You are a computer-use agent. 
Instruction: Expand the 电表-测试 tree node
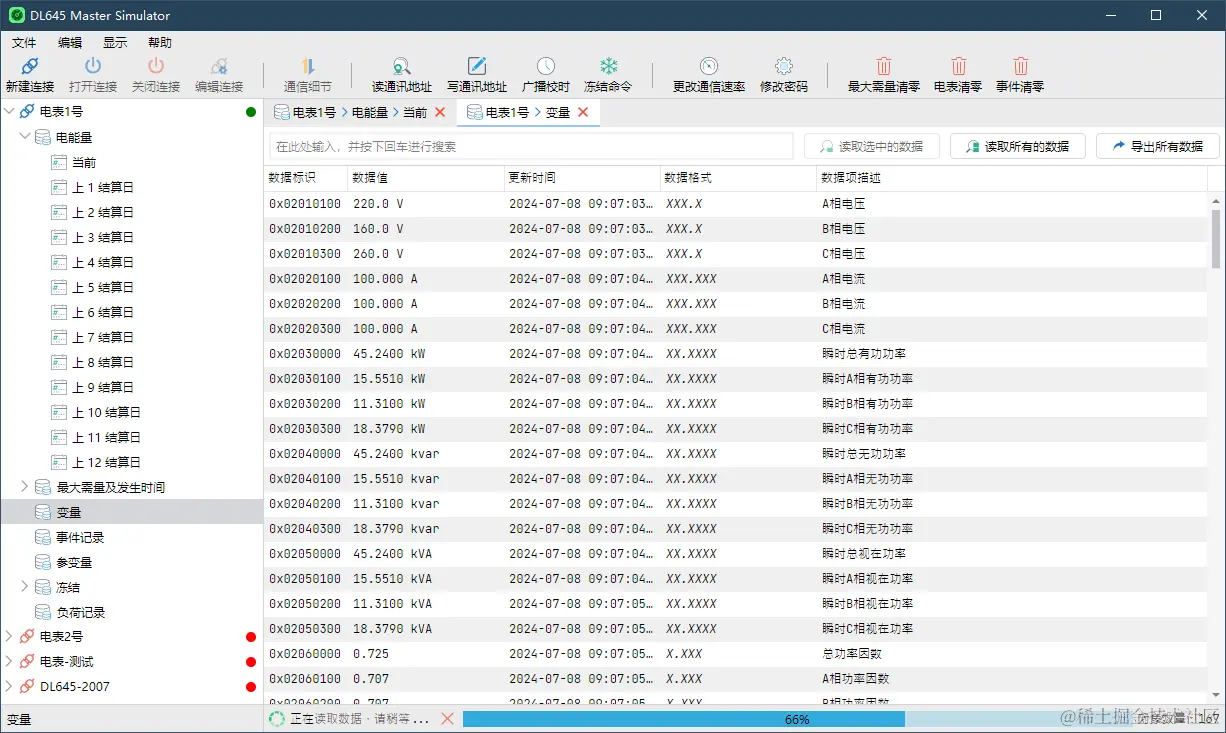click(x=10, y=661)
